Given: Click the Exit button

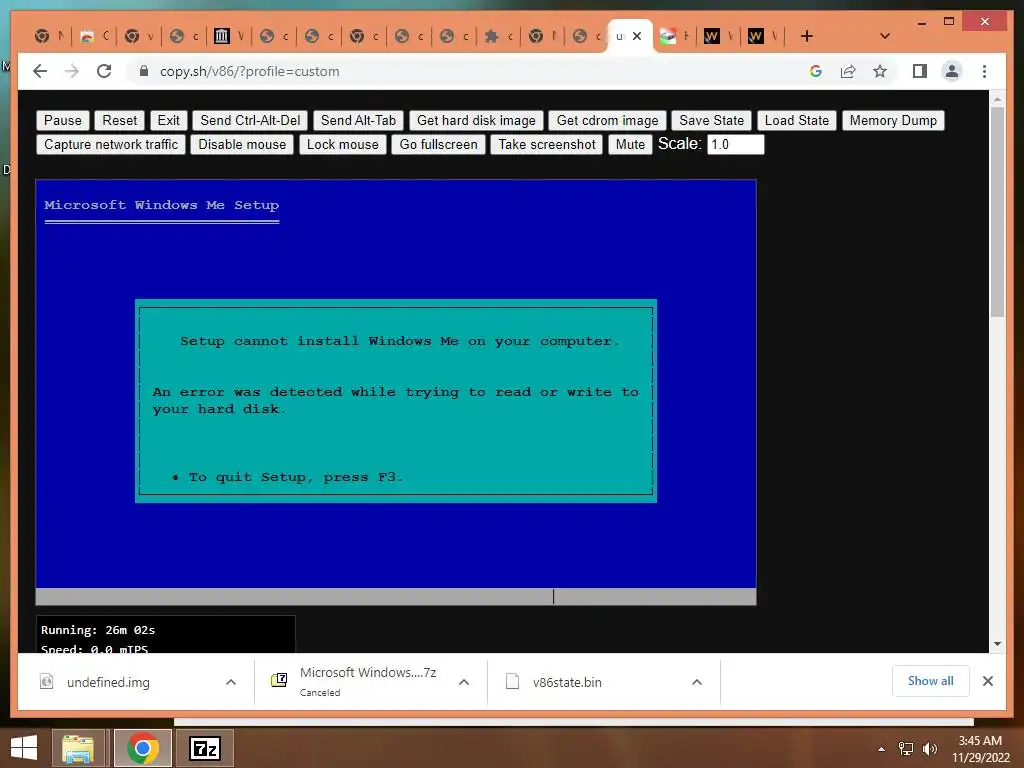Looking at the screenshot, I should point(168,120).
